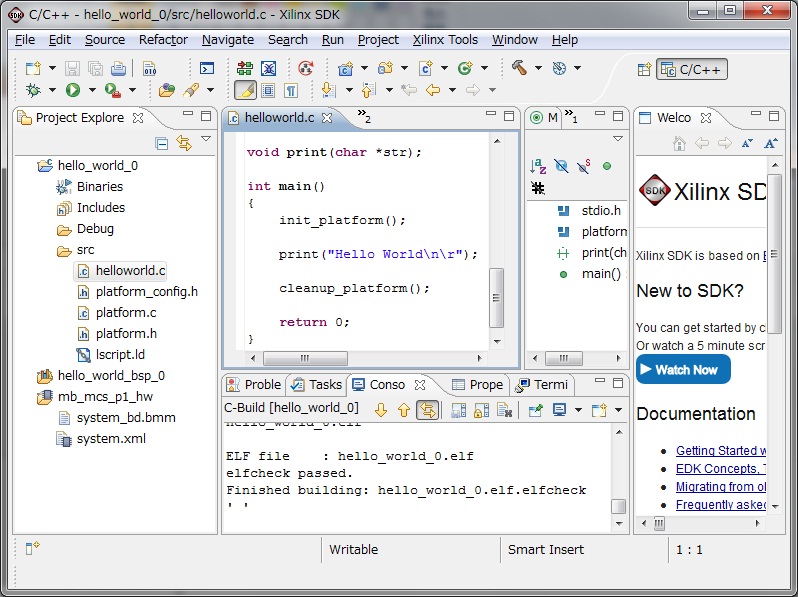Open Outline view menu triangle
Image resolution: width=798 pixels, height=597 pixels.
click(618, 138)
